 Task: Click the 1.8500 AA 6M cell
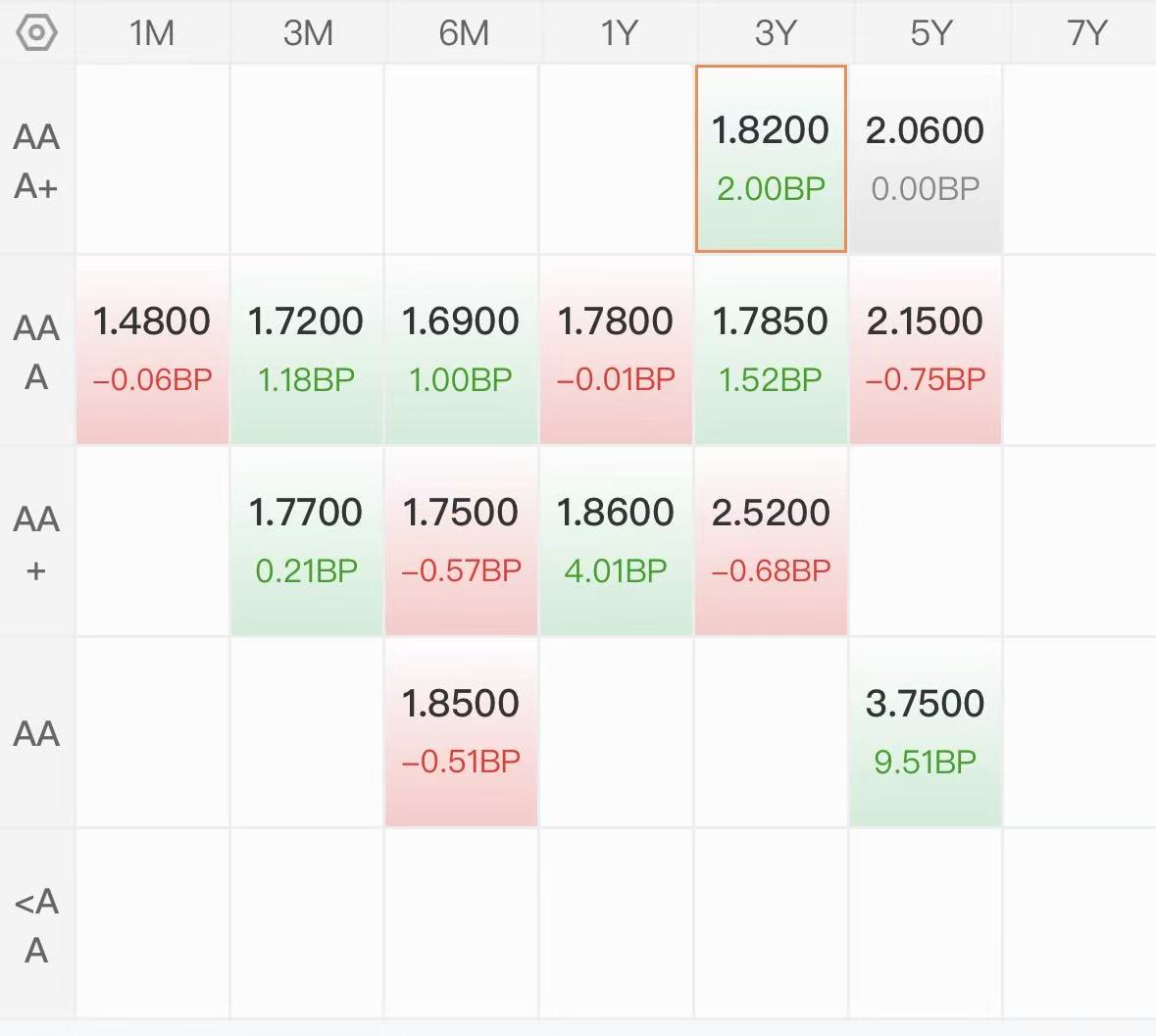pos(461,732)
